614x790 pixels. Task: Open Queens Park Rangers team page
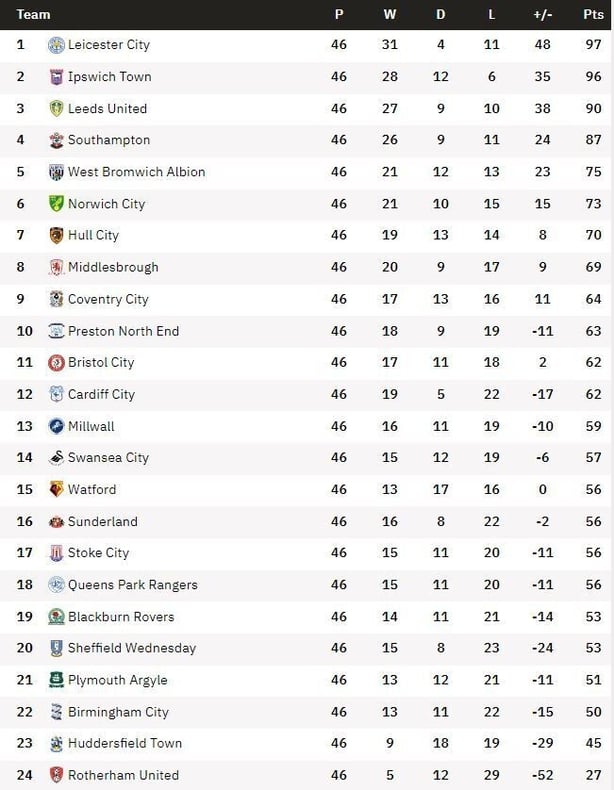pos(133,585)
